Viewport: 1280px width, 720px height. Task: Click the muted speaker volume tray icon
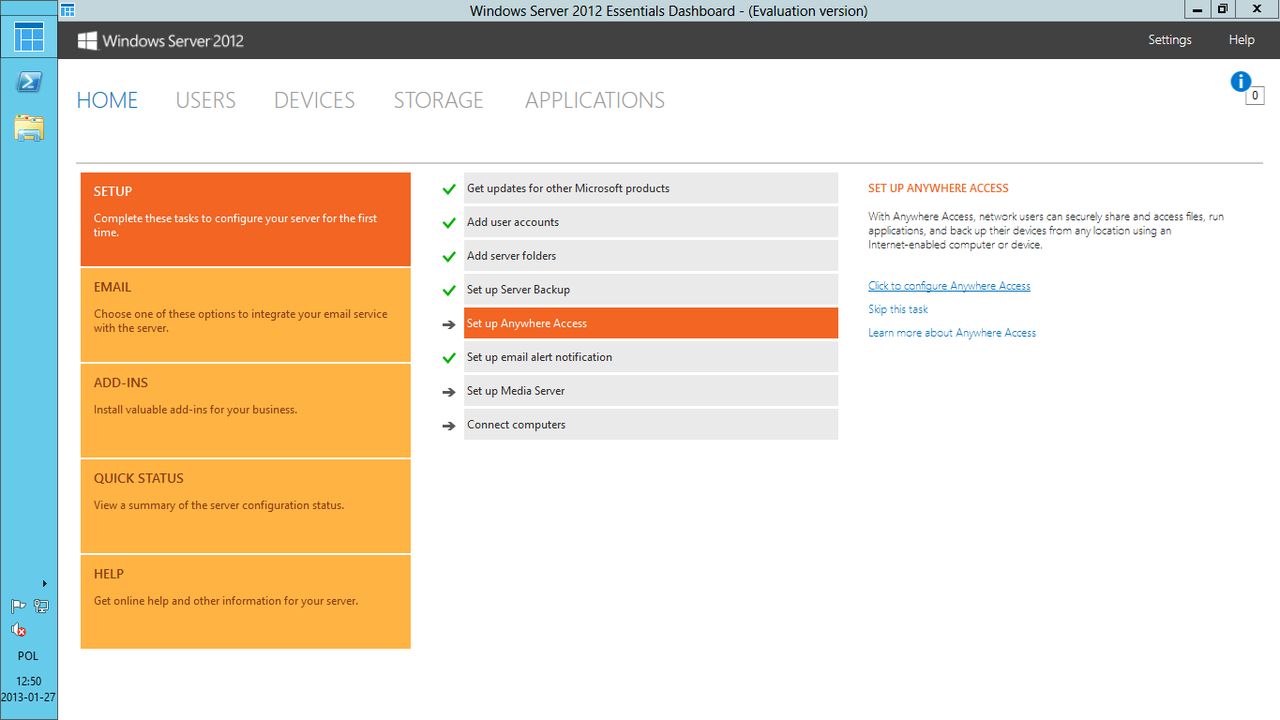[18, 630]
